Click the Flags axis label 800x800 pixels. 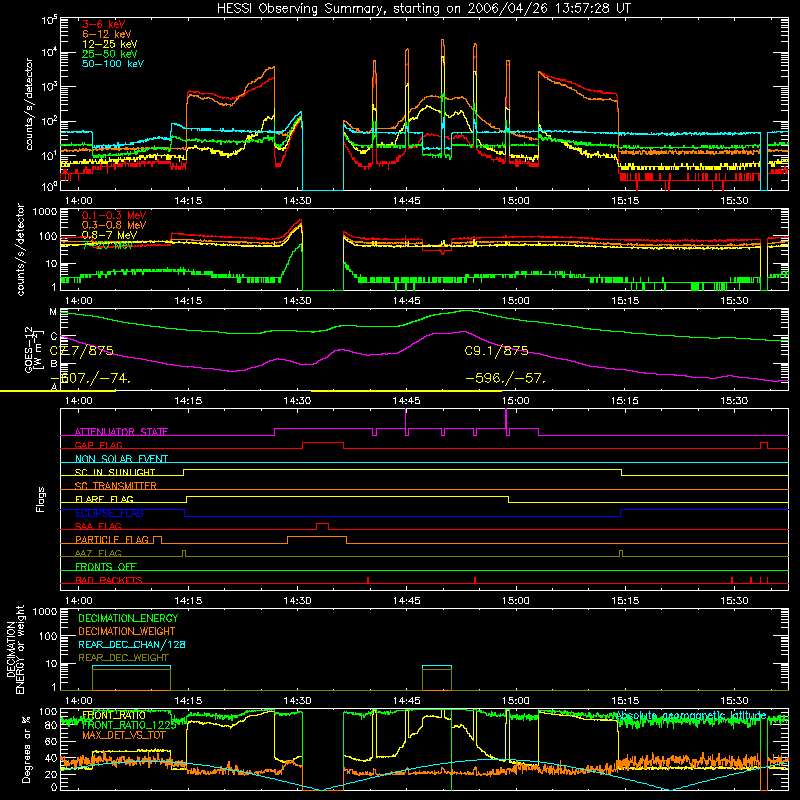coord(40,499)
